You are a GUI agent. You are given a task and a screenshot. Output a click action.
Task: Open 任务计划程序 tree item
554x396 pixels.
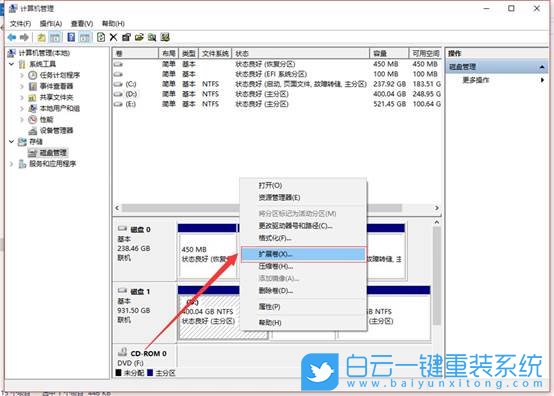tap(60, 75)
